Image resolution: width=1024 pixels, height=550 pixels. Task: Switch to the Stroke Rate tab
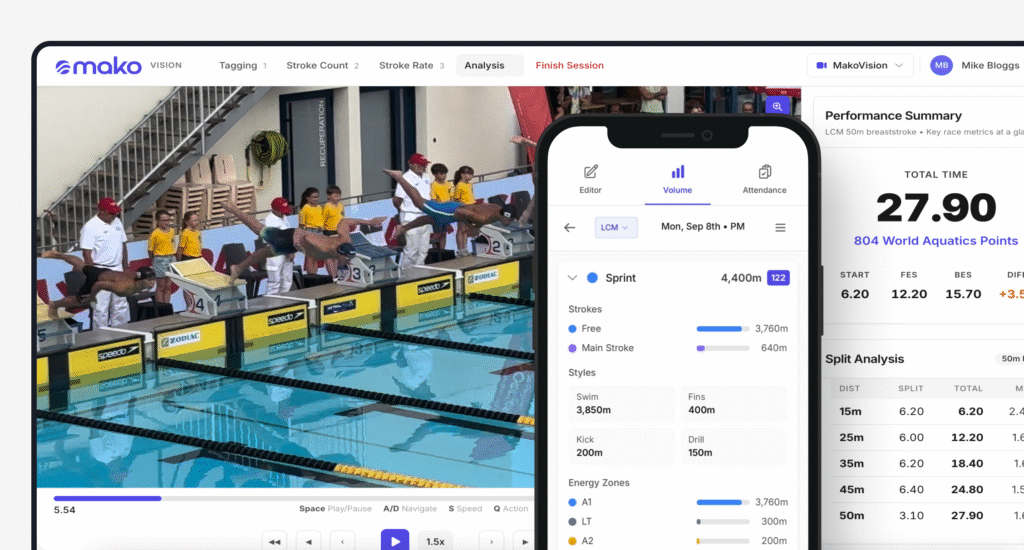tap(411, 66)
